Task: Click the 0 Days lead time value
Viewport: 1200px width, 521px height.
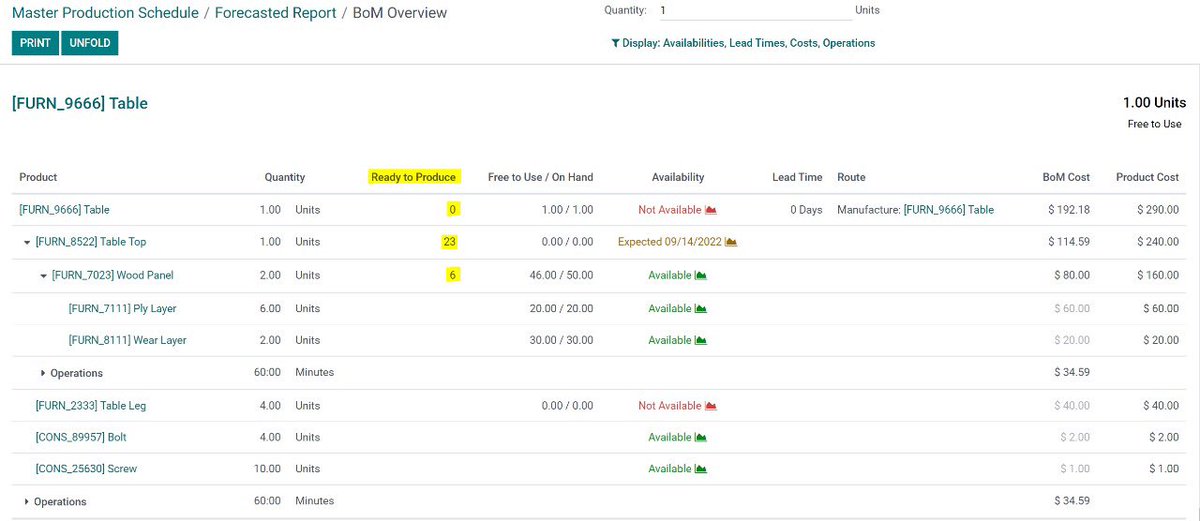Action: (x=806, y=210)
